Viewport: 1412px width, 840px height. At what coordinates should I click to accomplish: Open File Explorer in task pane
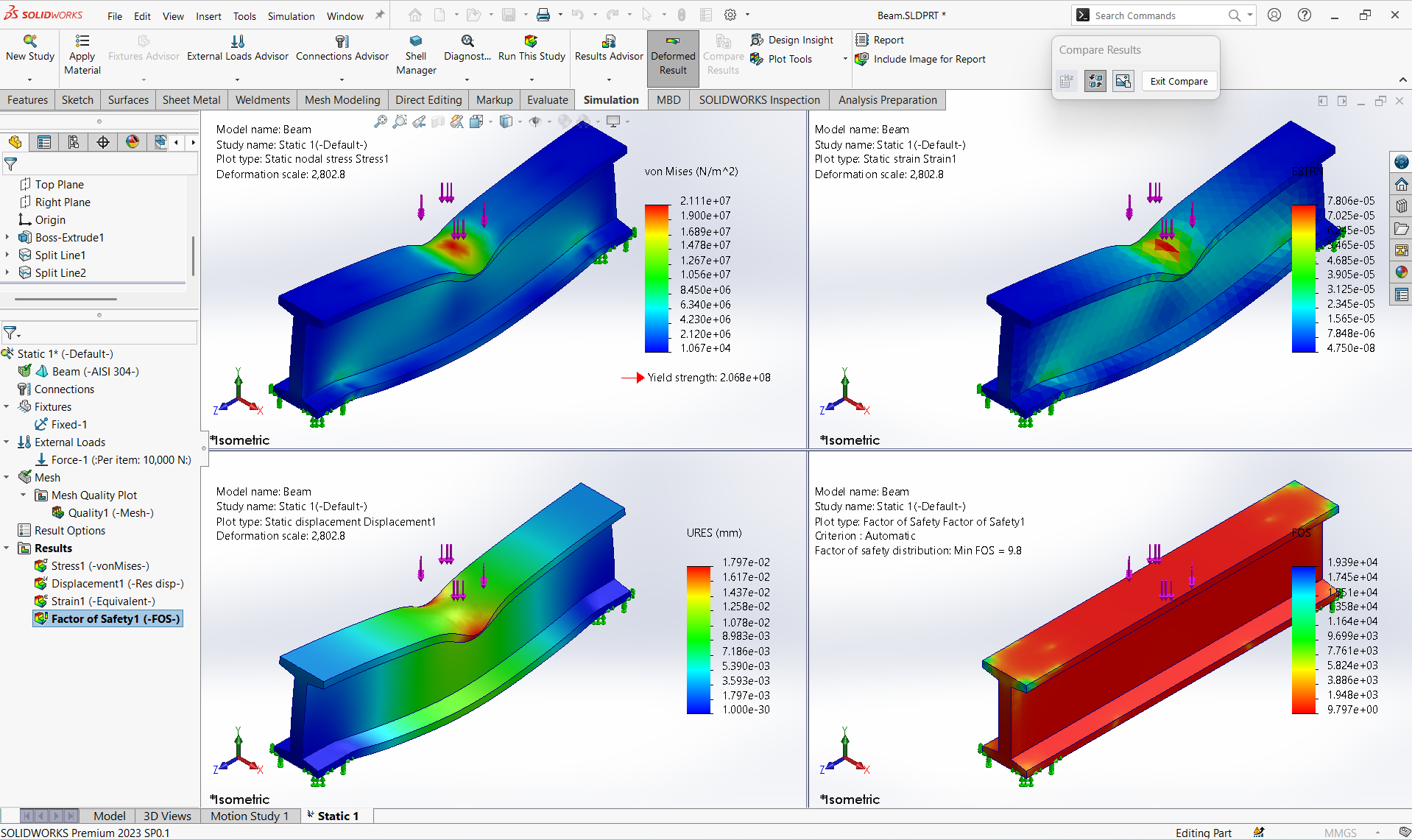point(1401,228)
